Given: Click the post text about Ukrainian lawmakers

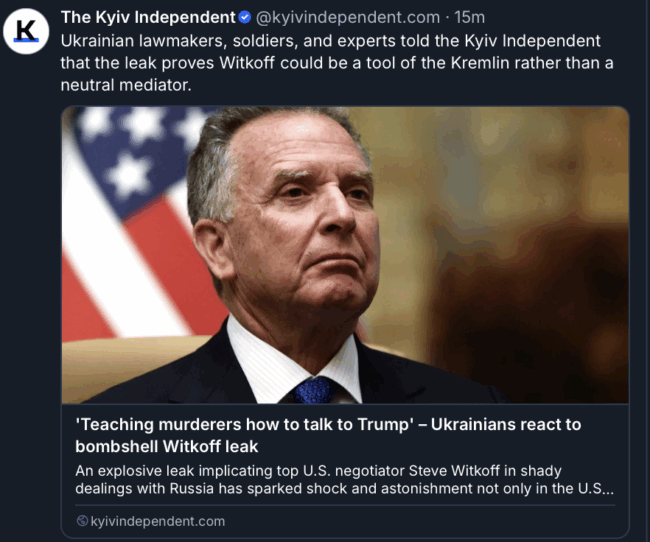Looking at the screenshot, I should point(337,63).
